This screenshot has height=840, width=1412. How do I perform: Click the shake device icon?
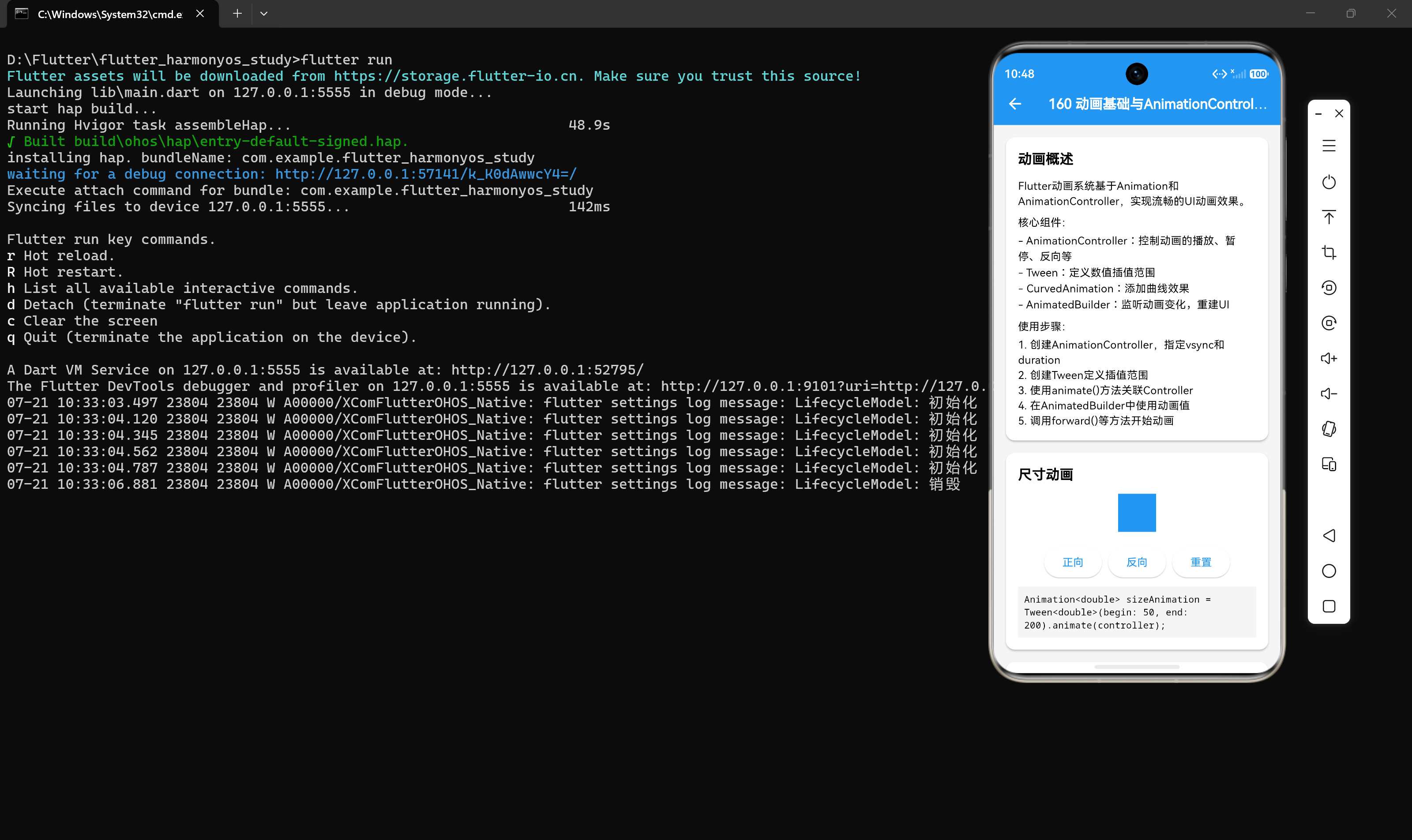tap(1329, 429)
